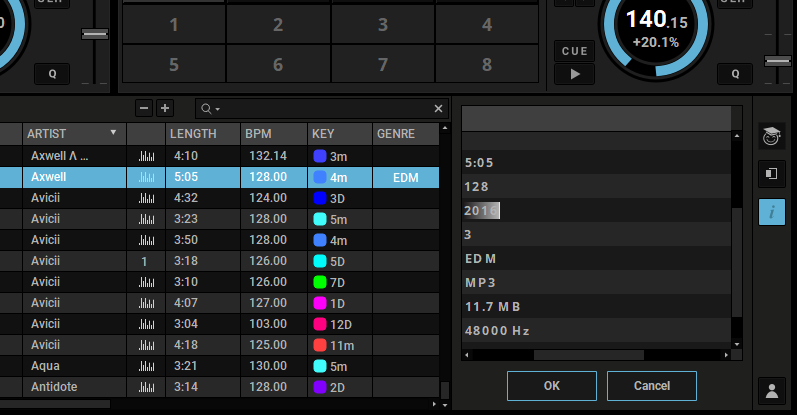Click hot cue pad 1
The image size is (797, 415).
point(174,24)
